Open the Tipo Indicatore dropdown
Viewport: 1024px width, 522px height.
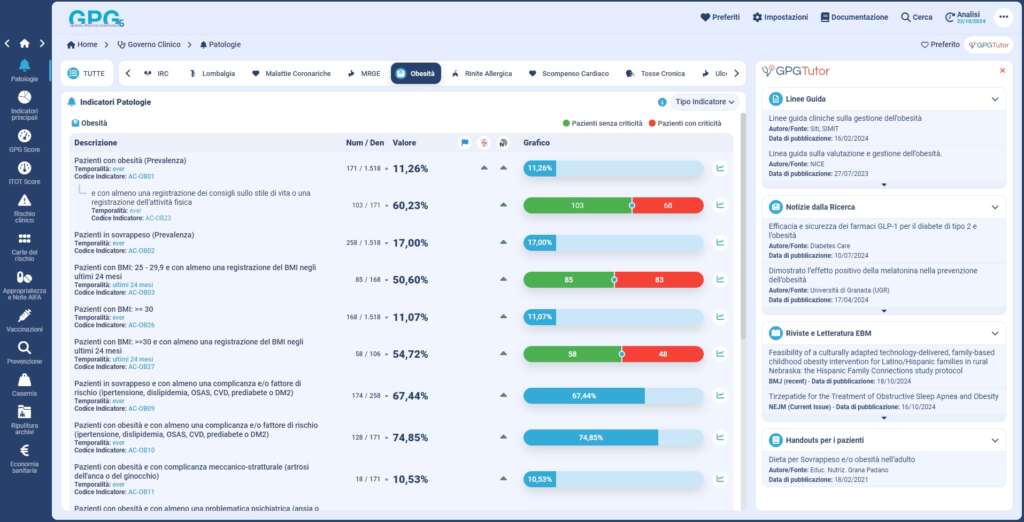pos(705,102)
